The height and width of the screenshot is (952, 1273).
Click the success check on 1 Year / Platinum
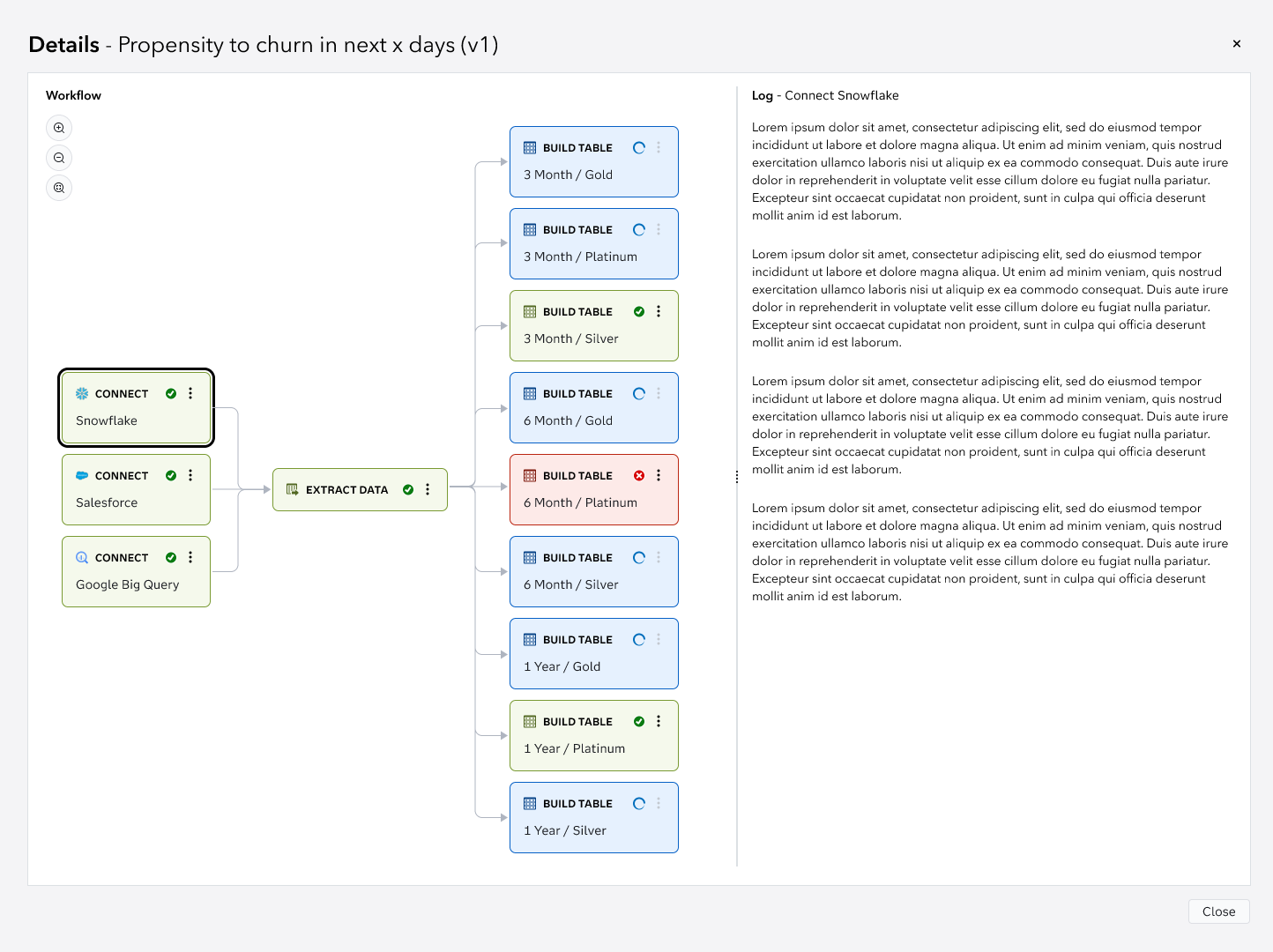click(x=639, y=721)
